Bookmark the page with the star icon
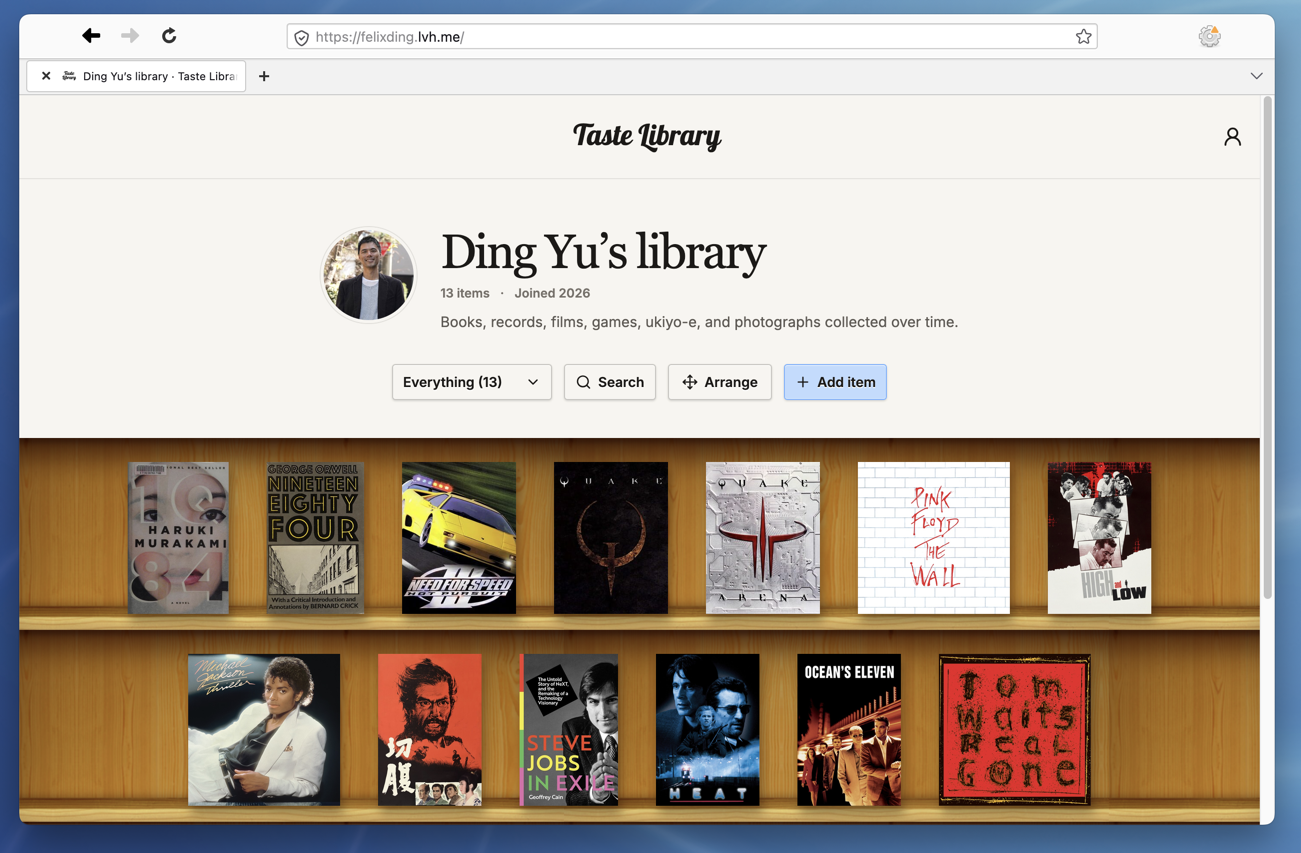 pyautogui.click(x=1083, y=37)
